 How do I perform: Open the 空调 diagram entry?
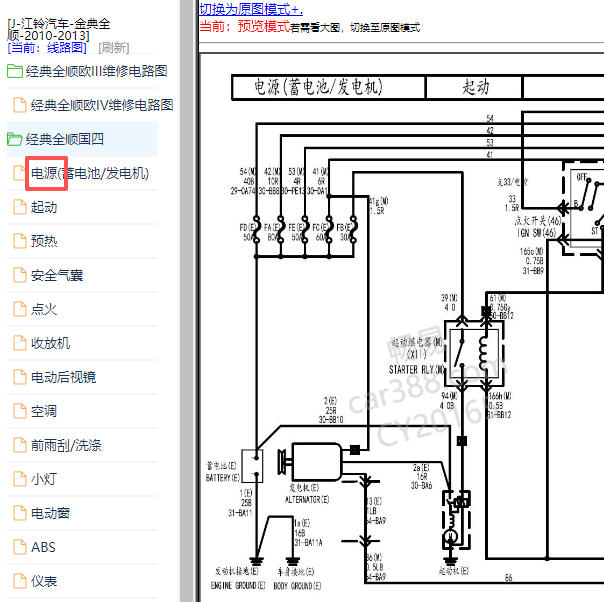pyautogui.click(x=44, y=411)
